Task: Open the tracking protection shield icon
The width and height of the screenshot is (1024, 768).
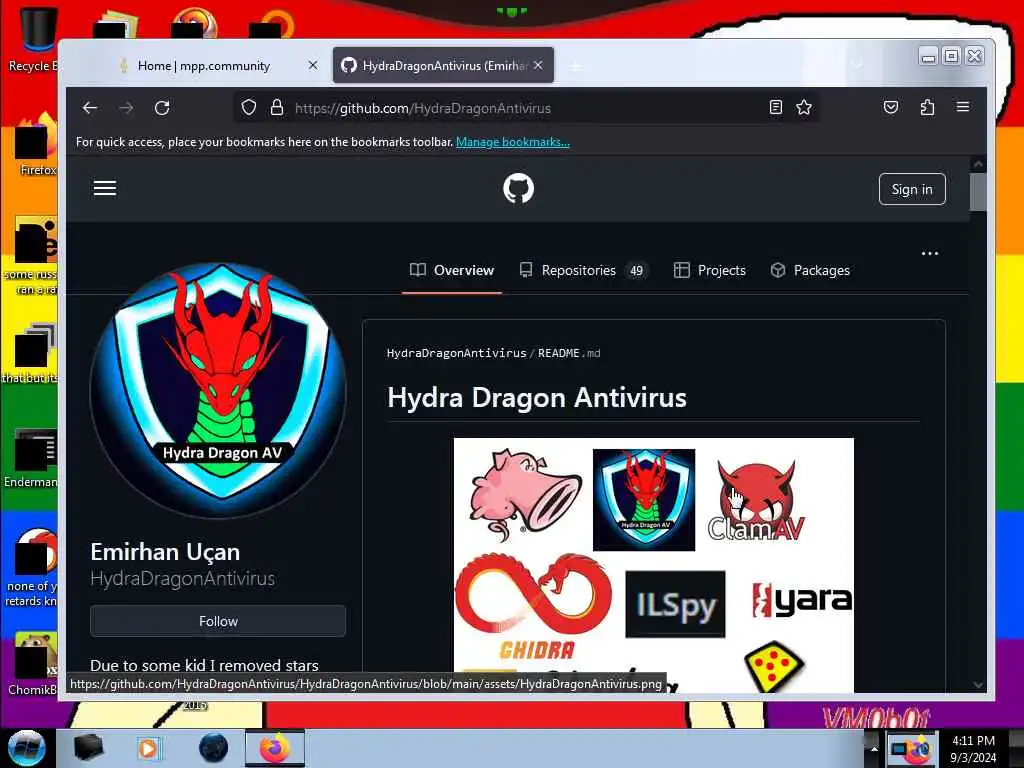Action: click(x=249, y=108)
